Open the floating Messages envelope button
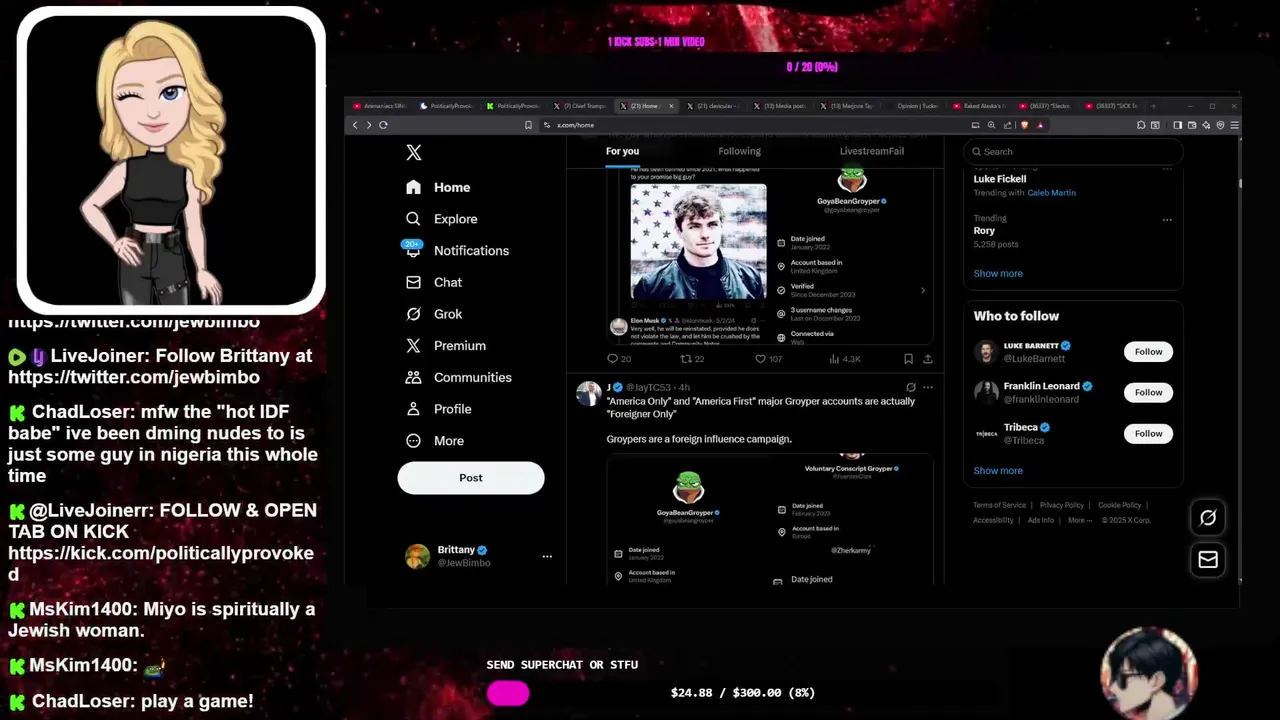The width and height of the screenshot is (1280, 720). point(1208,559)
